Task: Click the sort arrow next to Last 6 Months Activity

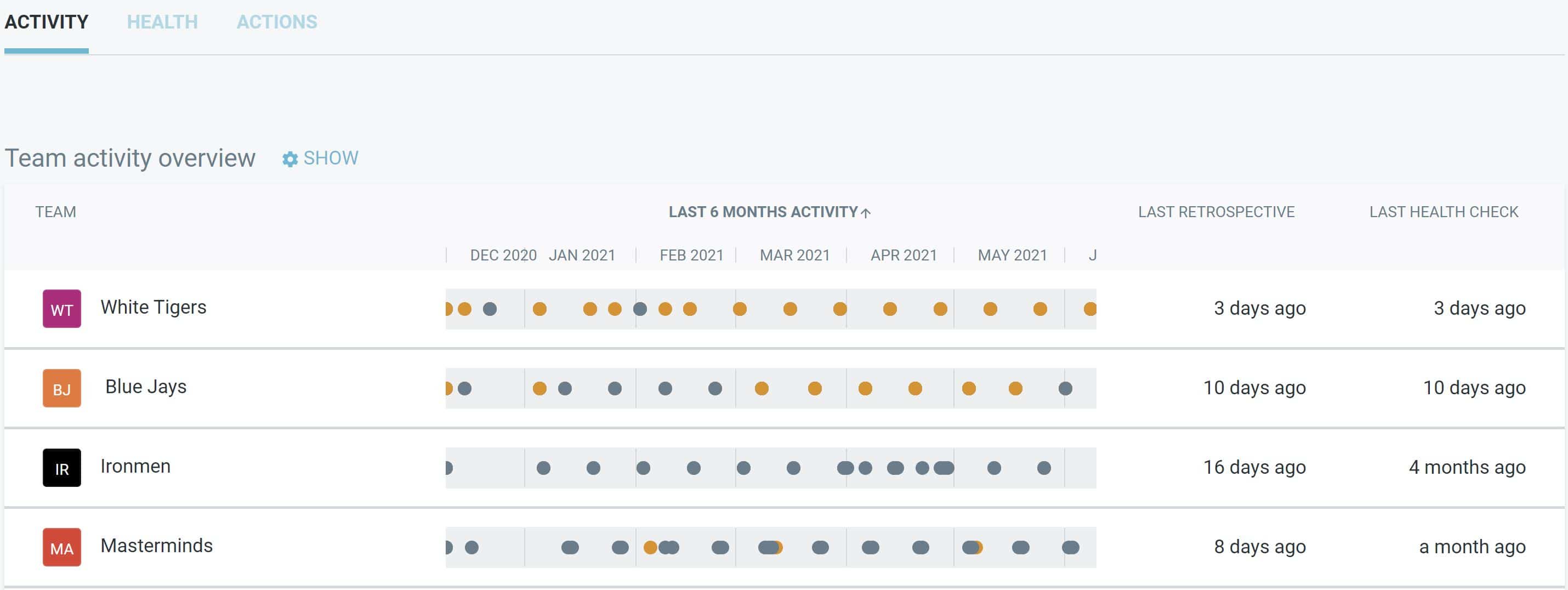Action: click(x=866, y=213)
